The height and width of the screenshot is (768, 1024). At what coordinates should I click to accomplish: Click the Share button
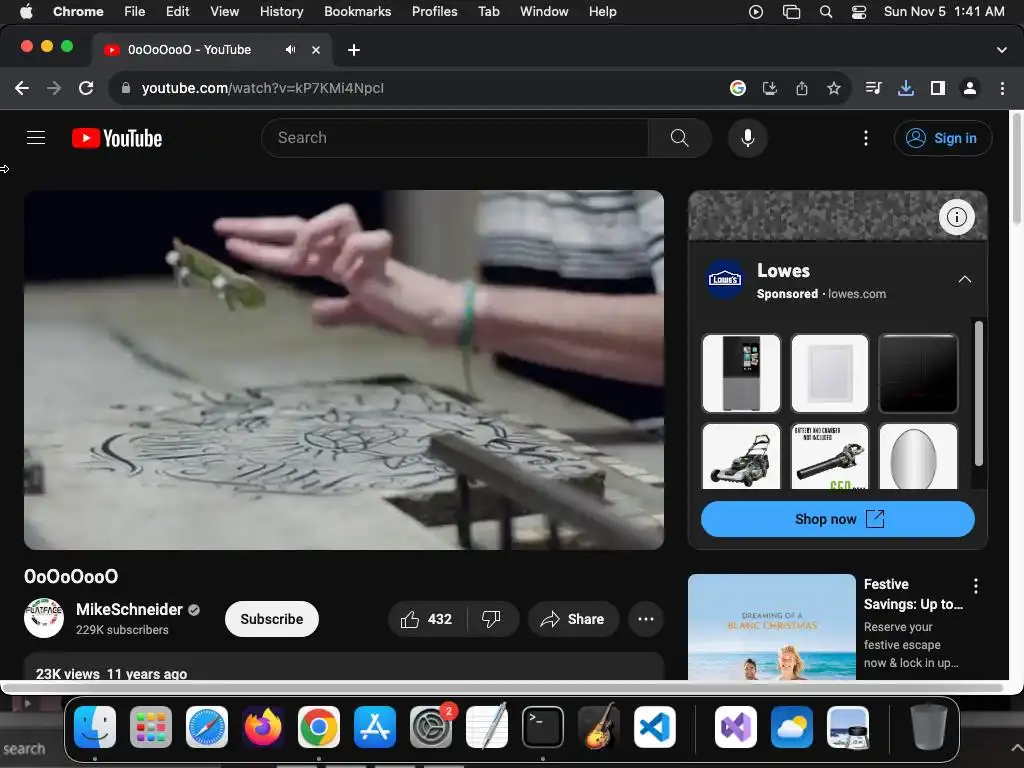click(573, 619)
